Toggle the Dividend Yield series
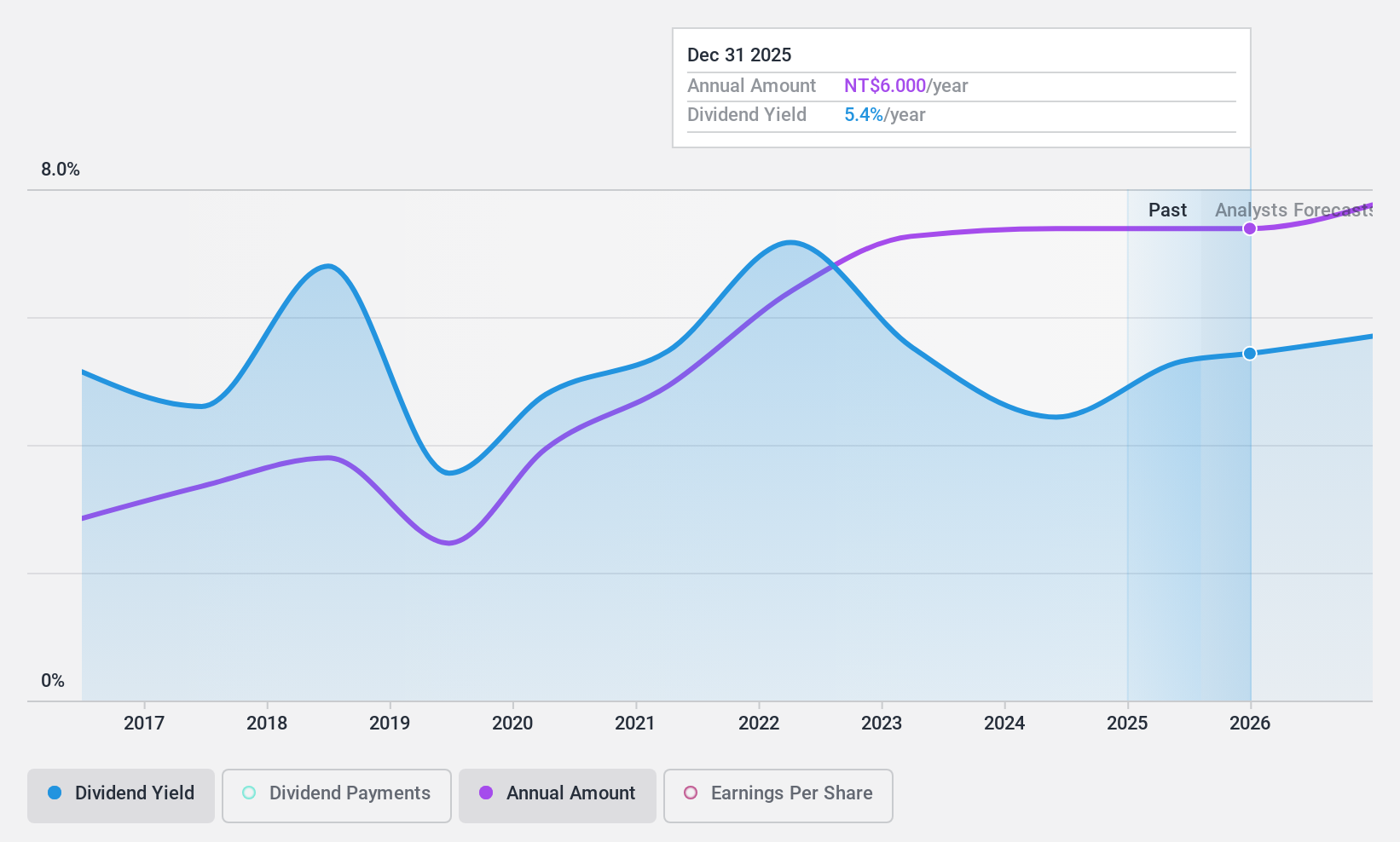The height and width of the screenshot is (842, 1400). pos(121,796)
